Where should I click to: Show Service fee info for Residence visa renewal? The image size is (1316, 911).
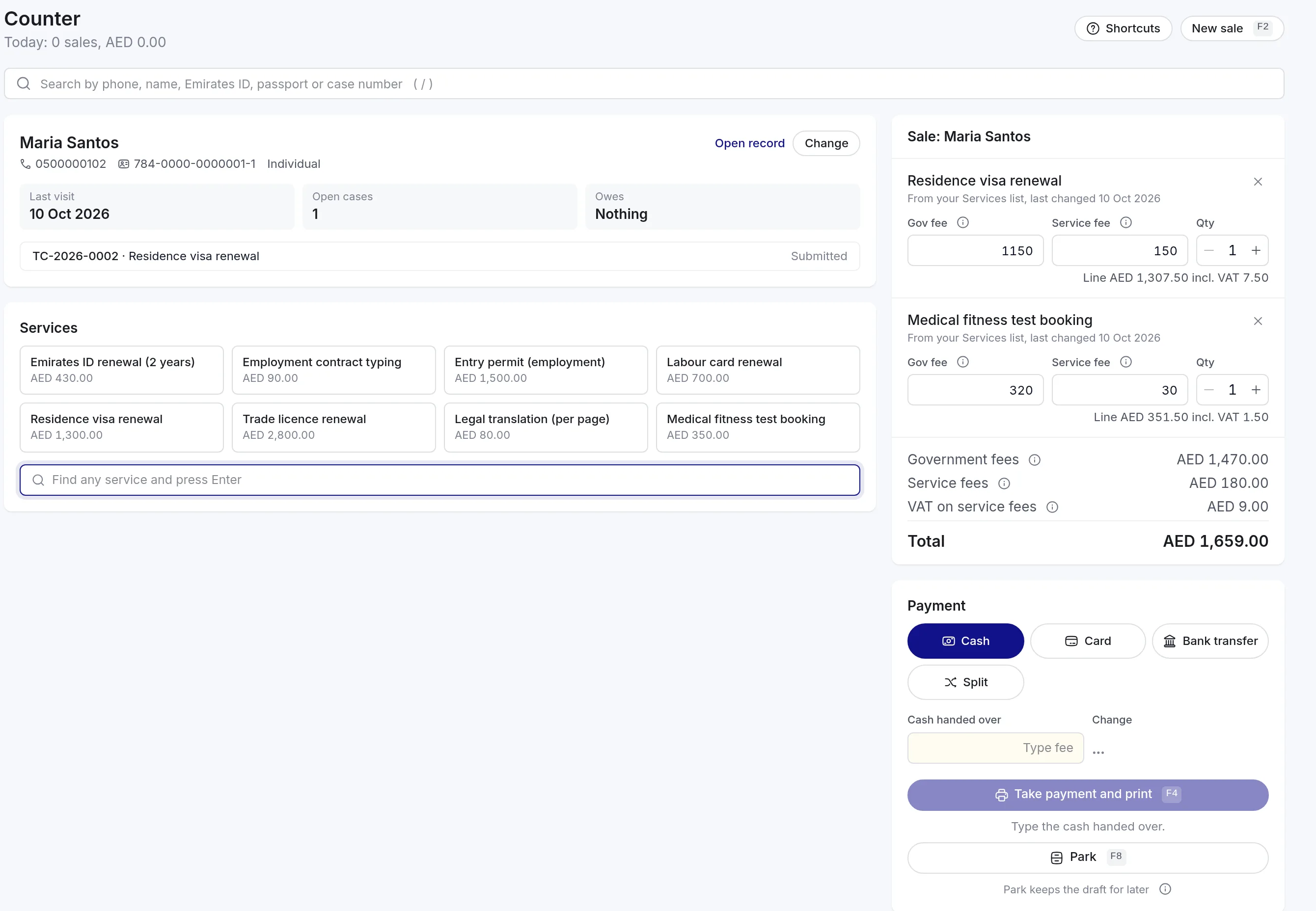1125,223
